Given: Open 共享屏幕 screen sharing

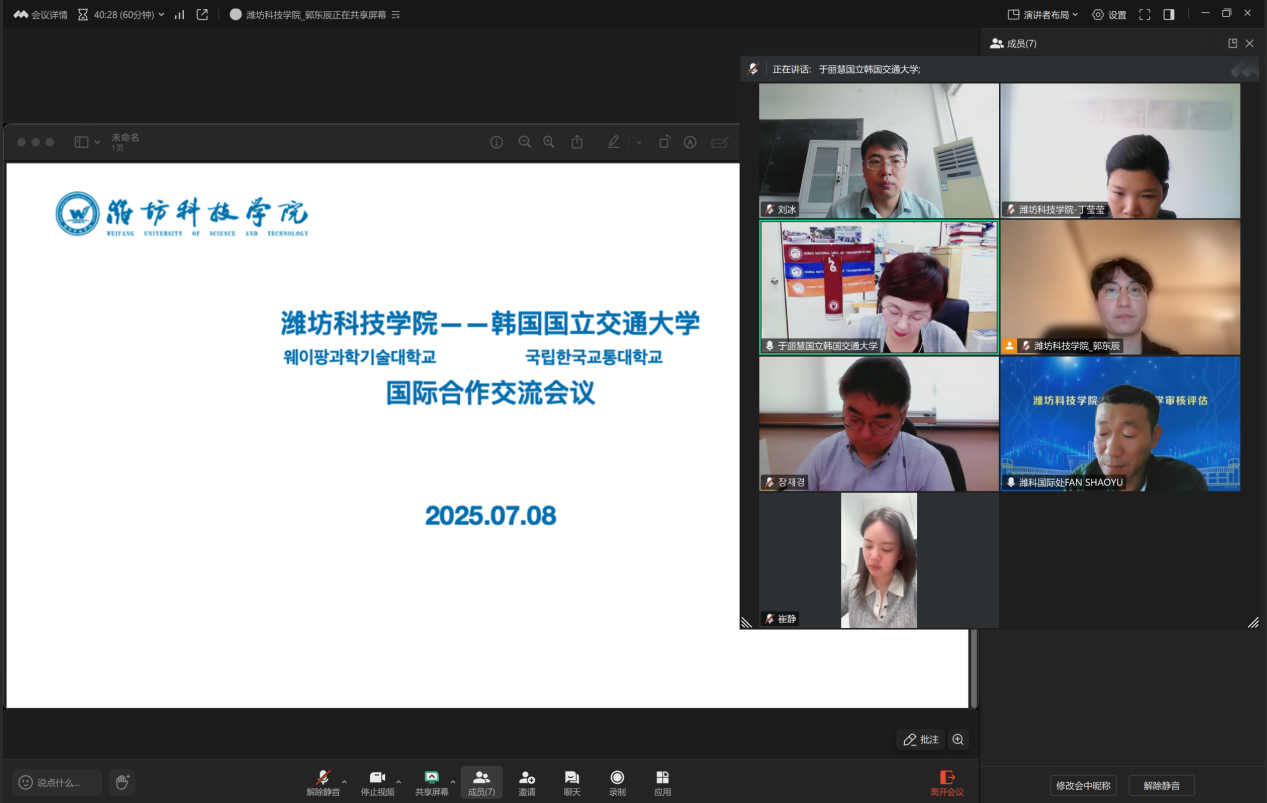Looking at the screenshot, I should [431, 782].
